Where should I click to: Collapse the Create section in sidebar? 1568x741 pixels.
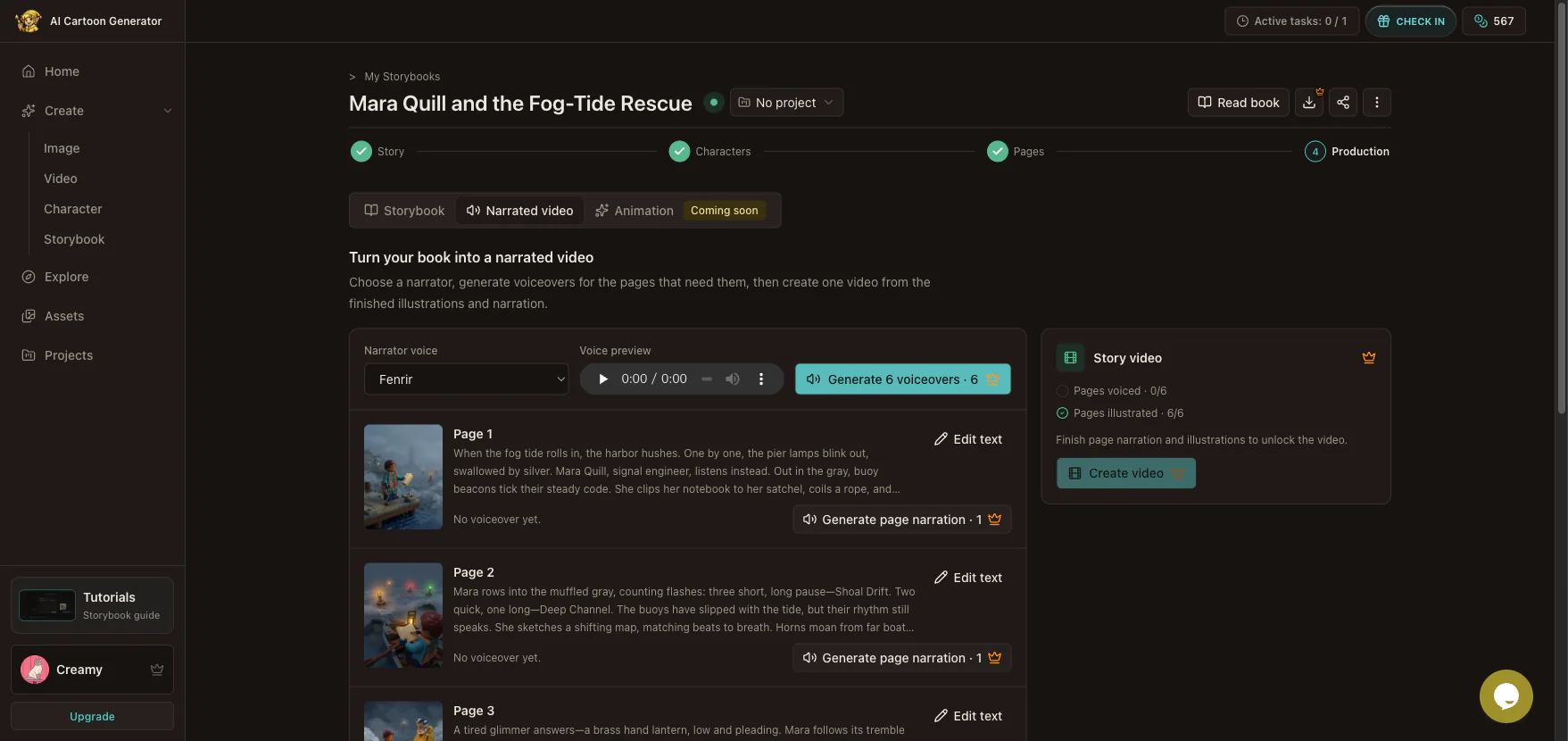click(x=168, y=111)
